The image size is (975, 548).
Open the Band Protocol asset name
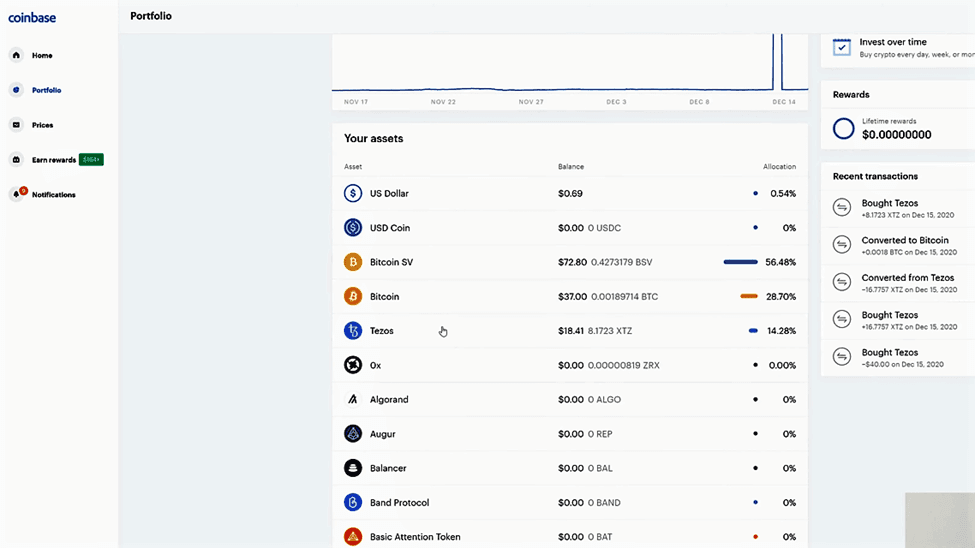click(x=399, y=503)
